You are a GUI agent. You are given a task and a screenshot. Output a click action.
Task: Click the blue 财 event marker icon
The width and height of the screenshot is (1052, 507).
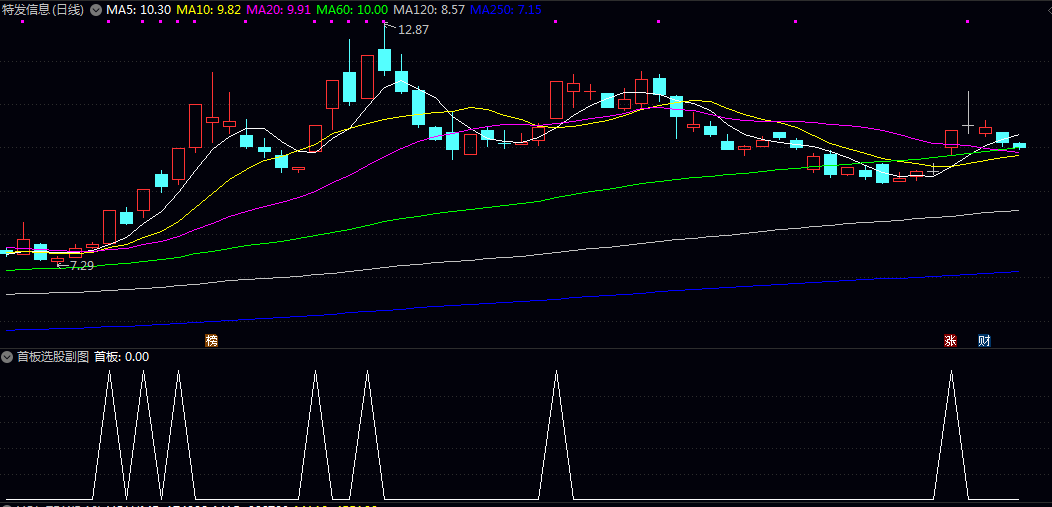(984, 340)
